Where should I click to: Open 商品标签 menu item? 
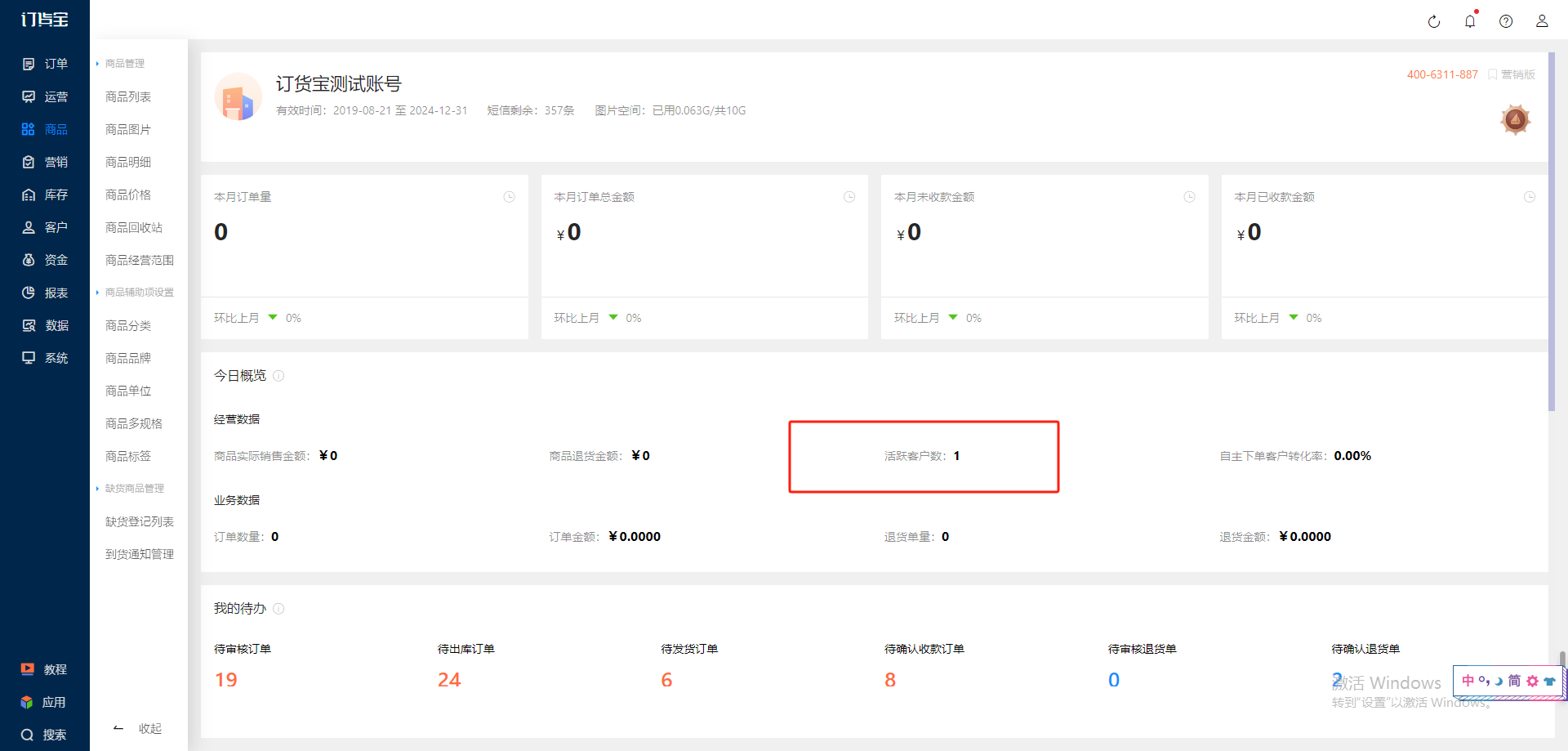click(x=128, y=456)
